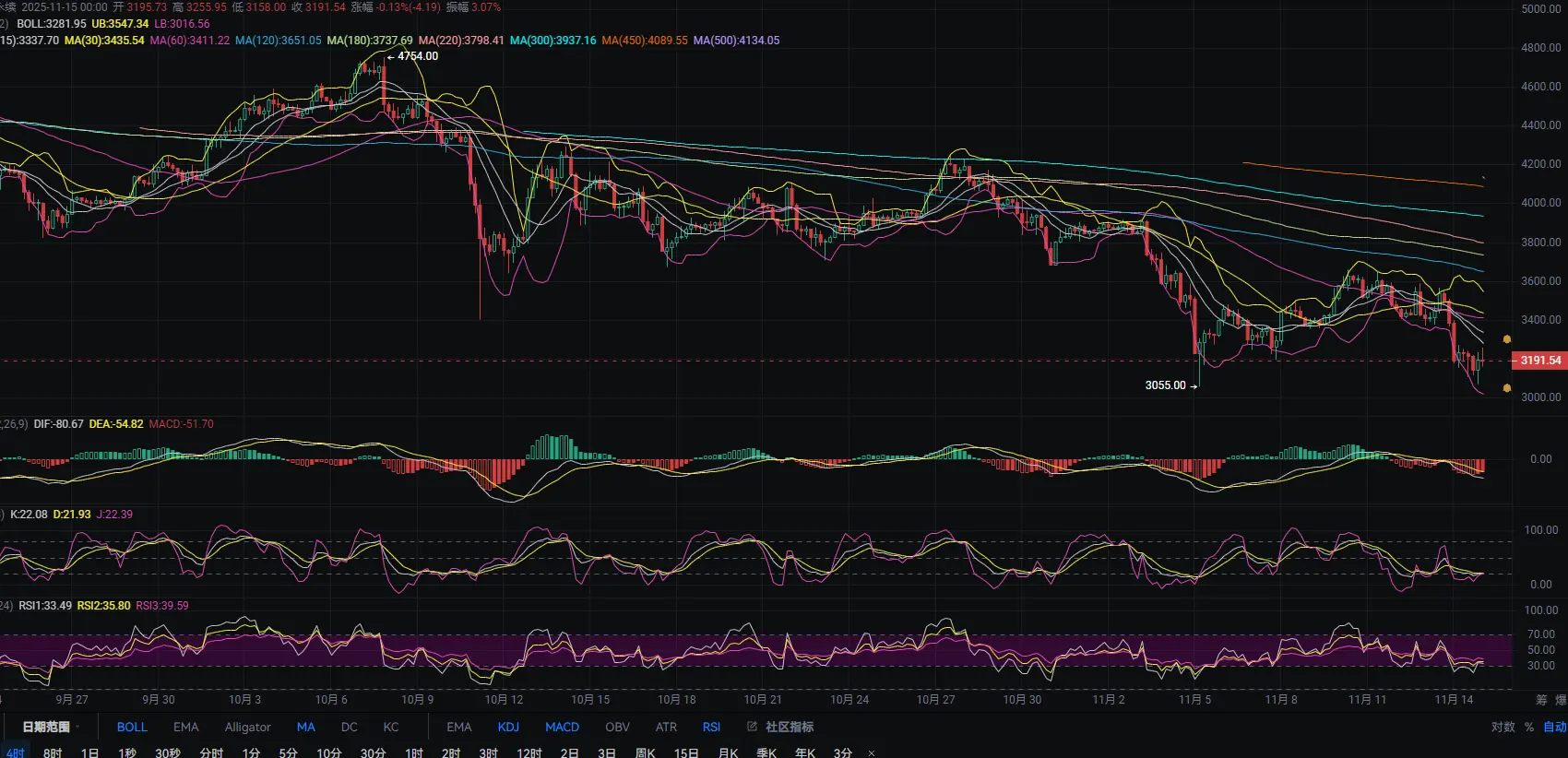Expand the 日期范围 date range dropdown

[x=46, y=727]
